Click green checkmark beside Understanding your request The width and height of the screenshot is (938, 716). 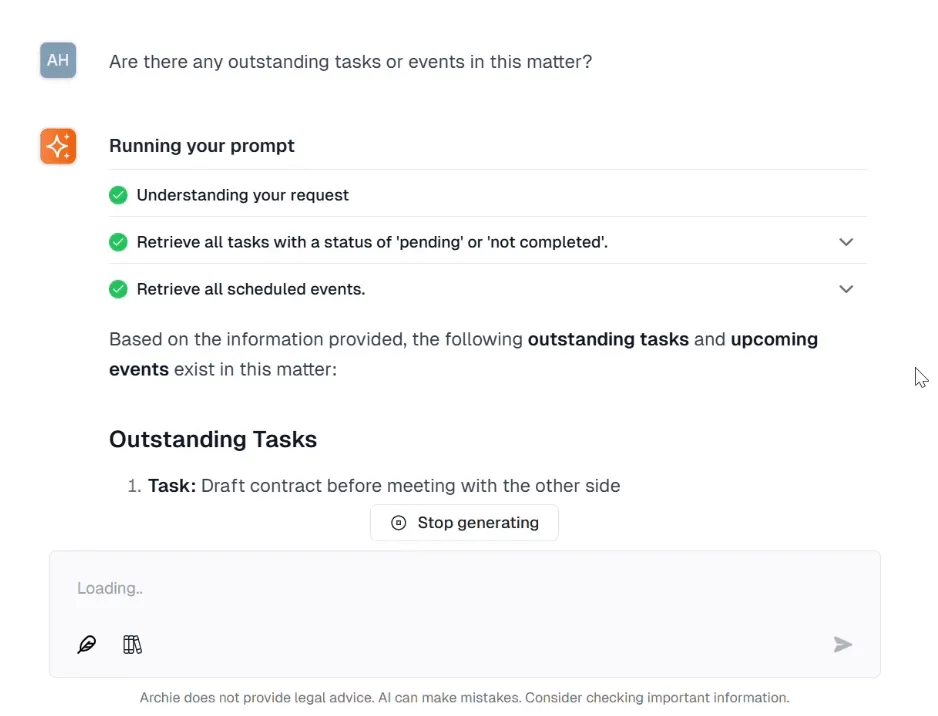(118, 195)
